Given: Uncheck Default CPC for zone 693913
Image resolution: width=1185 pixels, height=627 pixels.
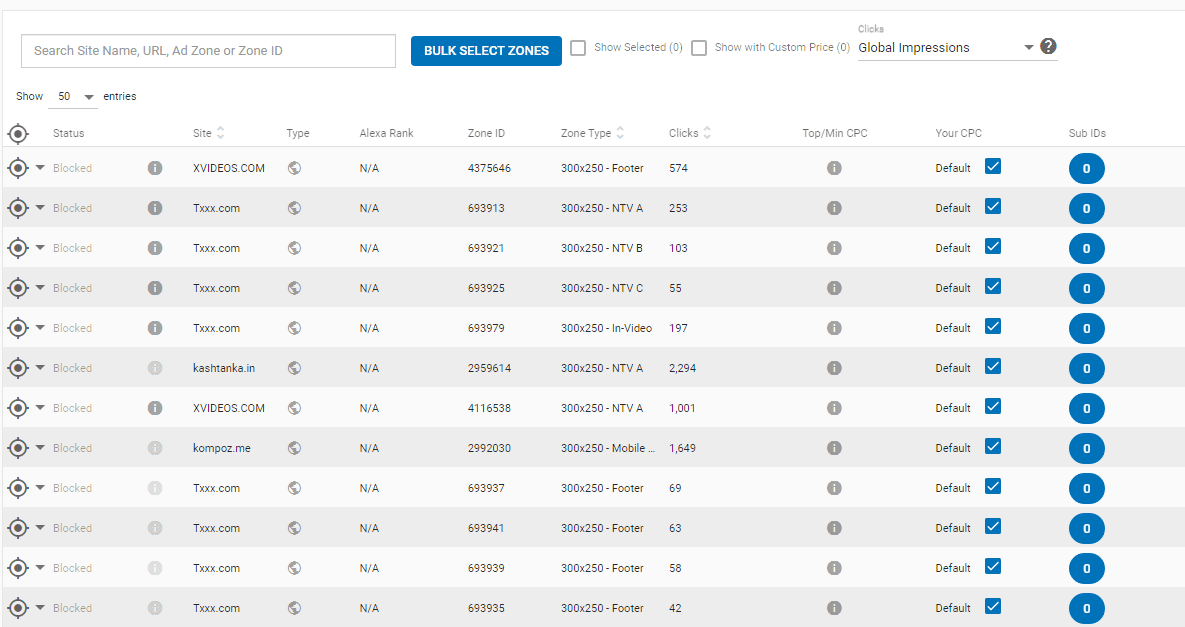Looking at the screenshot, I should (x=993, y=206).
